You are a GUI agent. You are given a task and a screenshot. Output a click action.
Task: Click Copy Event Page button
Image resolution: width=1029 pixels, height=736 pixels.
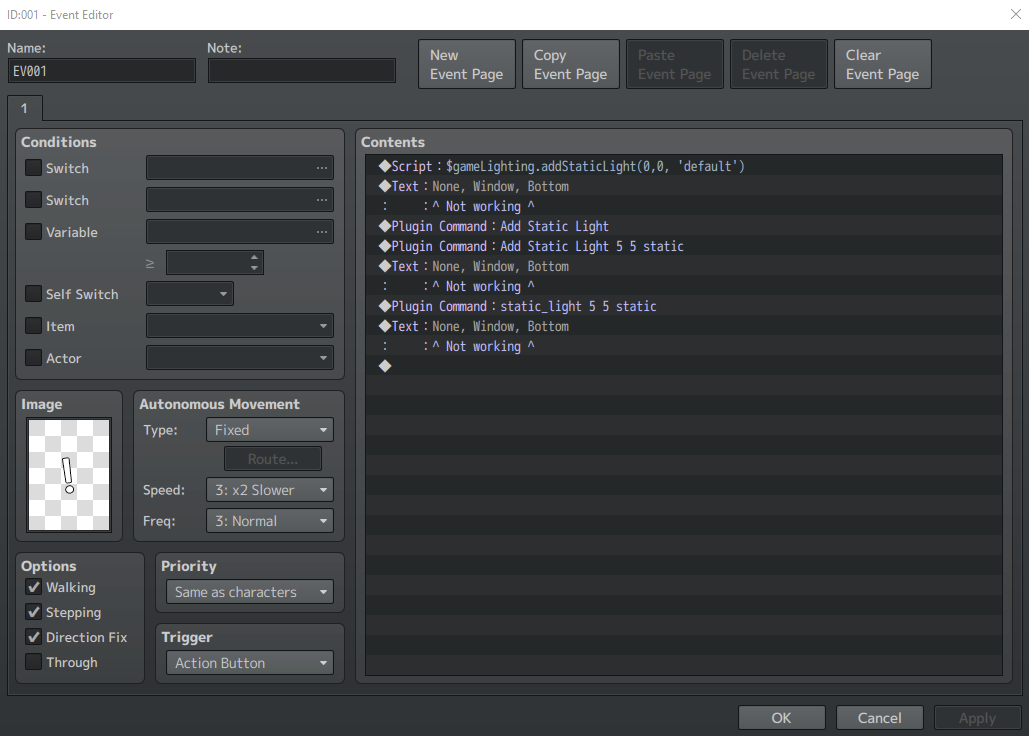[570, 64]
